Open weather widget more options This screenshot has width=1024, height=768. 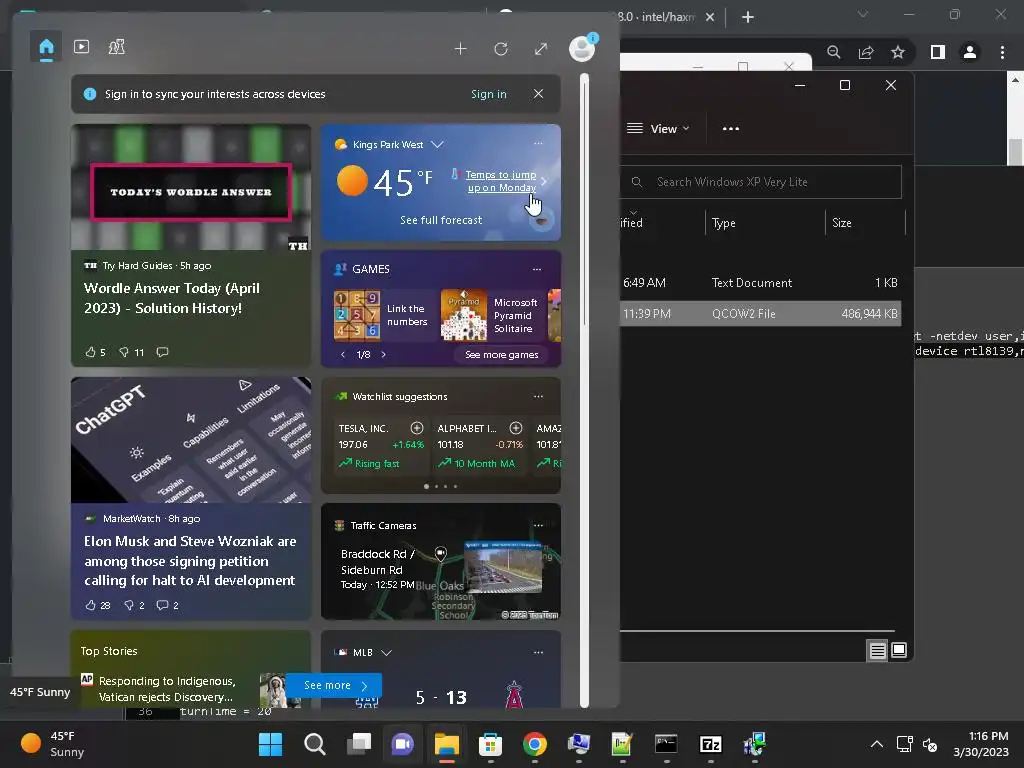tap(538, 143)
